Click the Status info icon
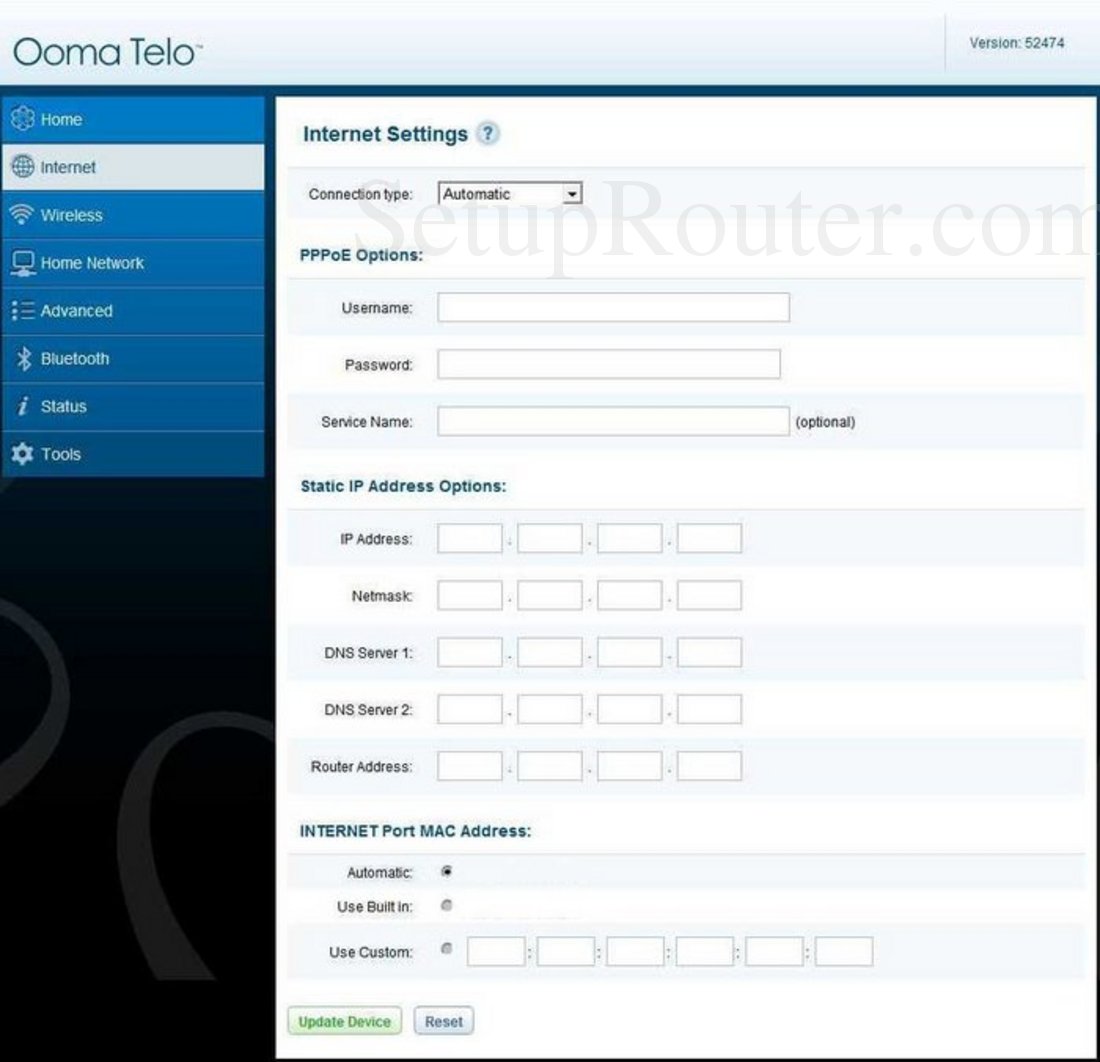Viewport: 1100px width, 1062px height. (x=23, y=406)
